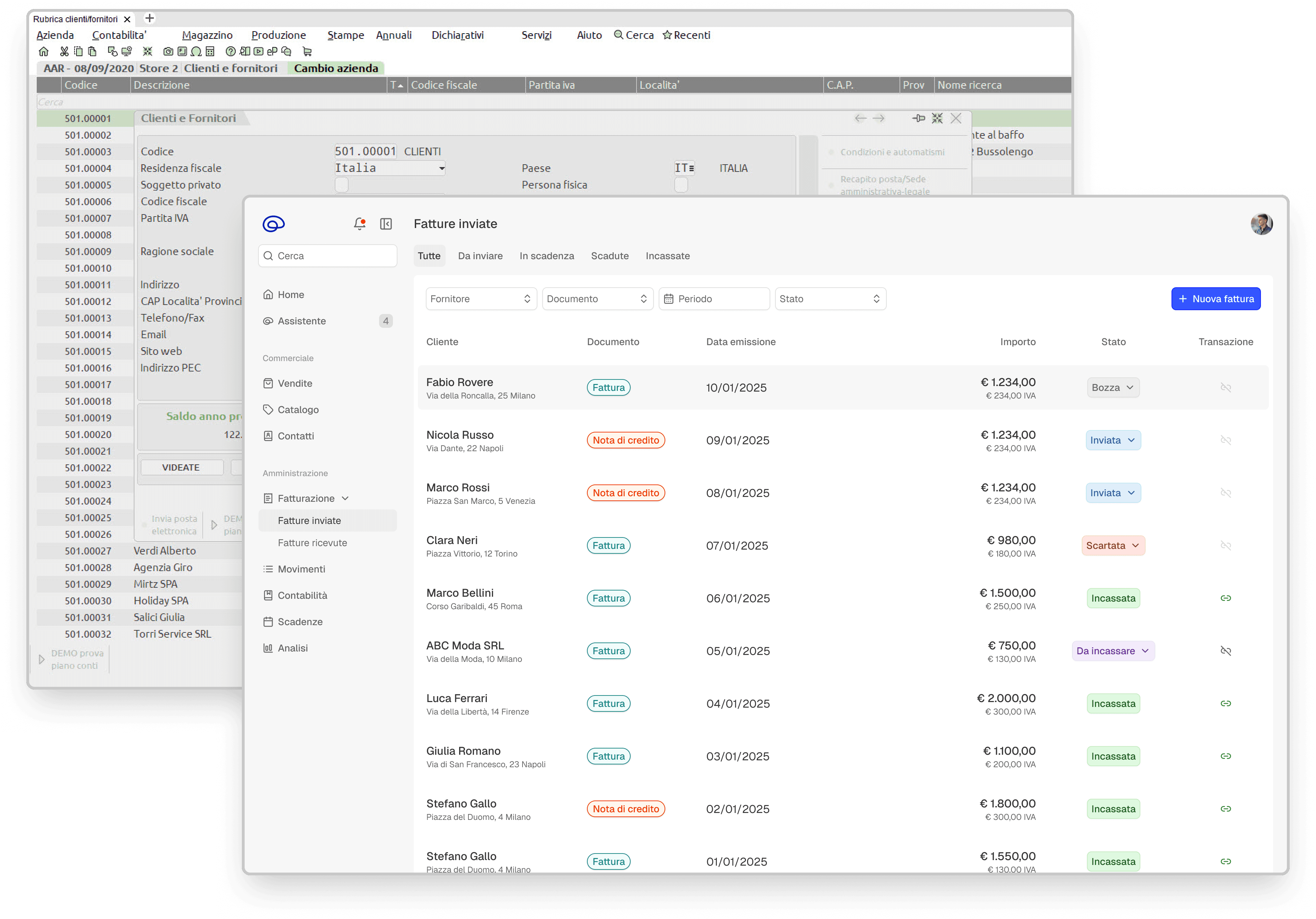Screen dimensions: 1316x919
Task: Click the camera screenshot toolbar icon
Action: click(168, 52)
